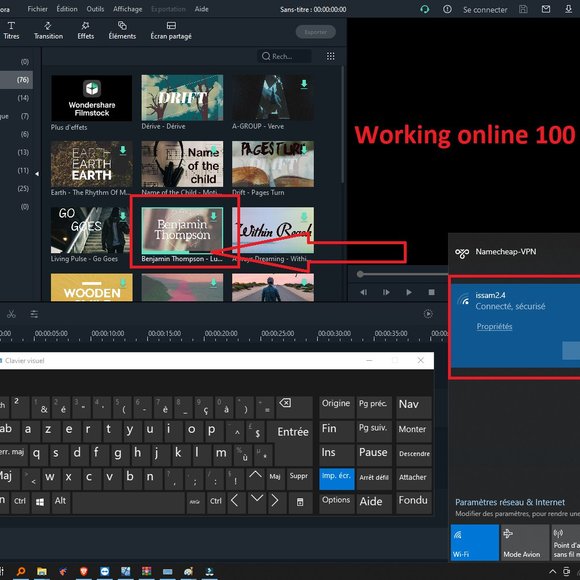The image size is (580, 580).
Task: Click the preview progress slider handle
Action: point(360,274)
